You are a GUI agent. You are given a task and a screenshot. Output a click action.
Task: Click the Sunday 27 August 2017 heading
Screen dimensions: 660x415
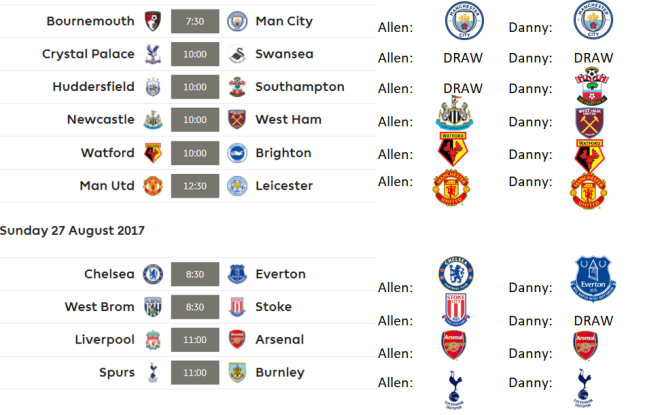coord(72,230)
